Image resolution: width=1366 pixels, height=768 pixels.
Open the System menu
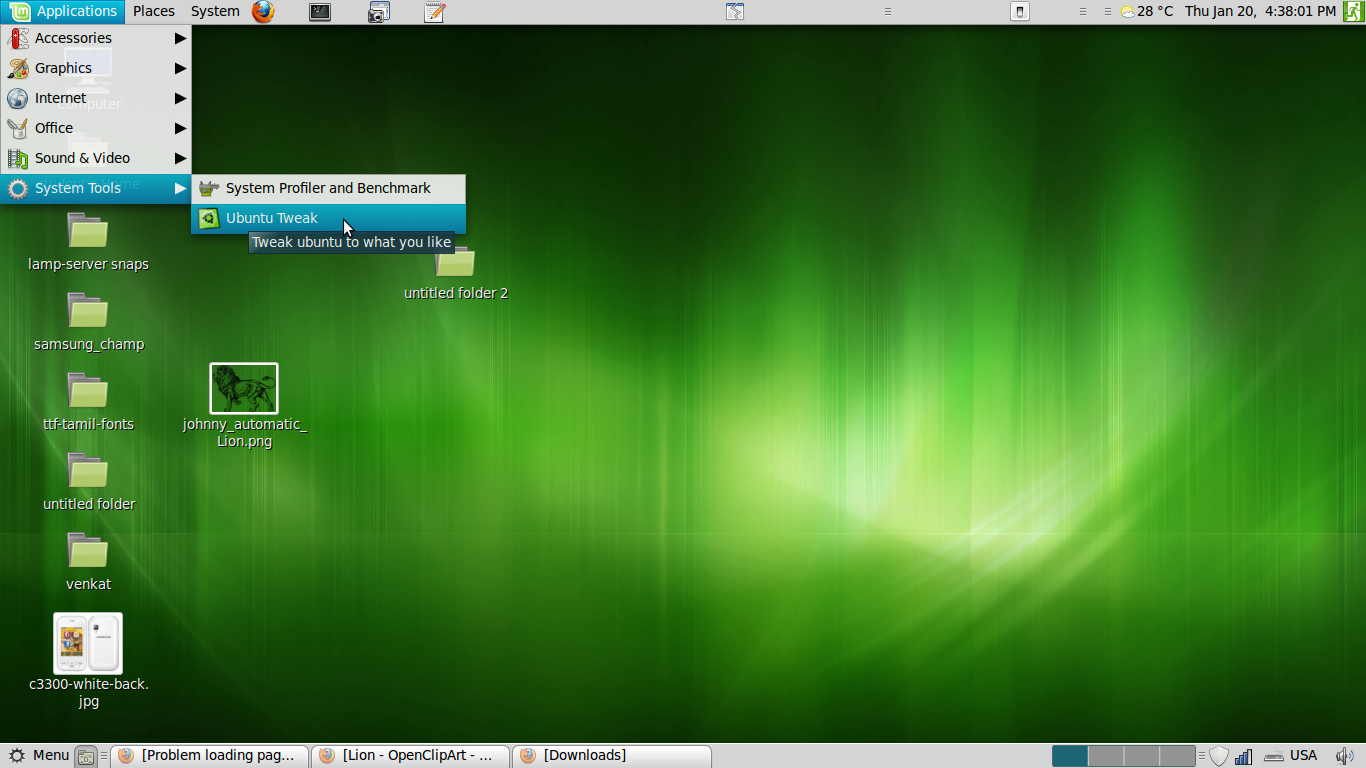click(214, 11)
